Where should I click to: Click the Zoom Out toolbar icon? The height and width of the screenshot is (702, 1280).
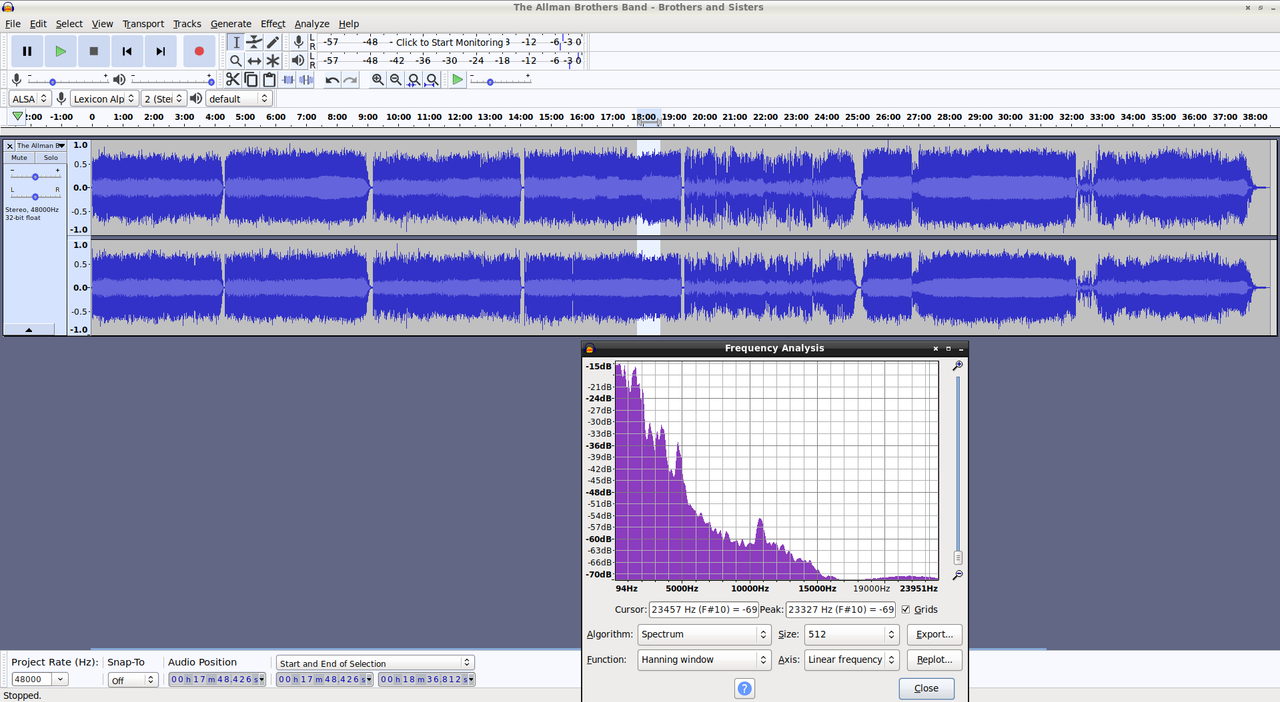click(x=396, y=80)
